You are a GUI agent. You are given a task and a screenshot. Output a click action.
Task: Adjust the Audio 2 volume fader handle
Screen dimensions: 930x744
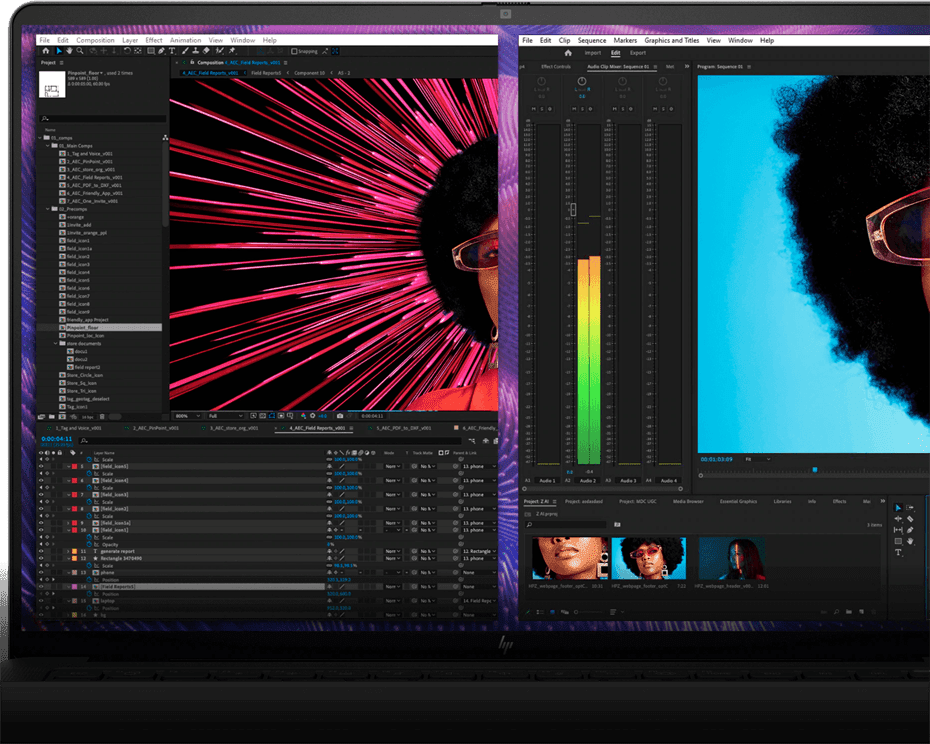click(x=573, y=209)
